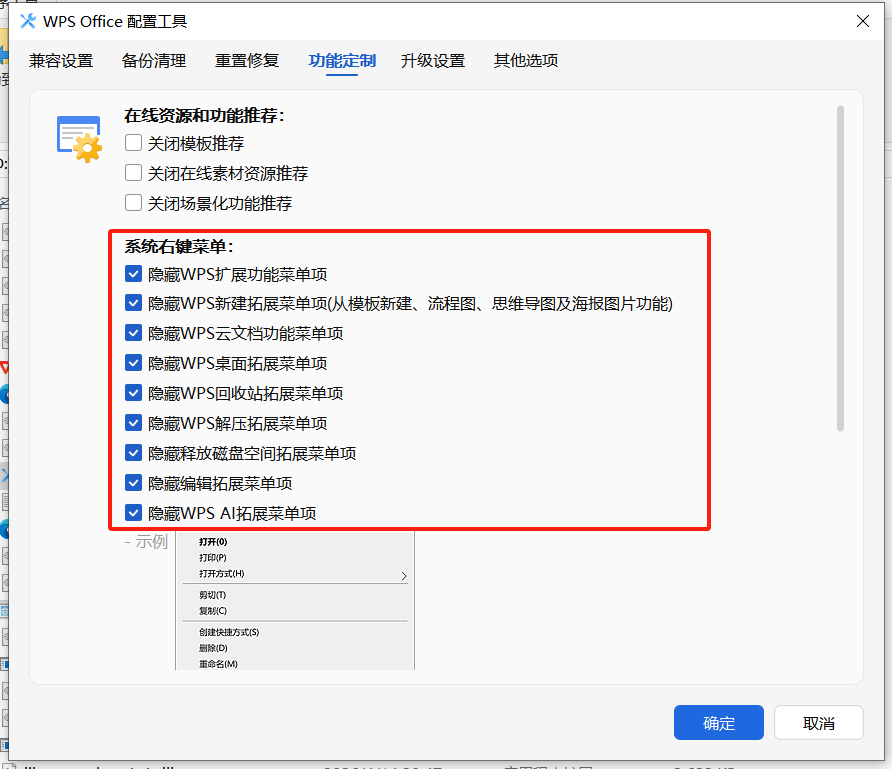Toggle 隐藏编辑拓展菜单项 checkbox
This screenshot has height=769, width=892.
(133, 483)
